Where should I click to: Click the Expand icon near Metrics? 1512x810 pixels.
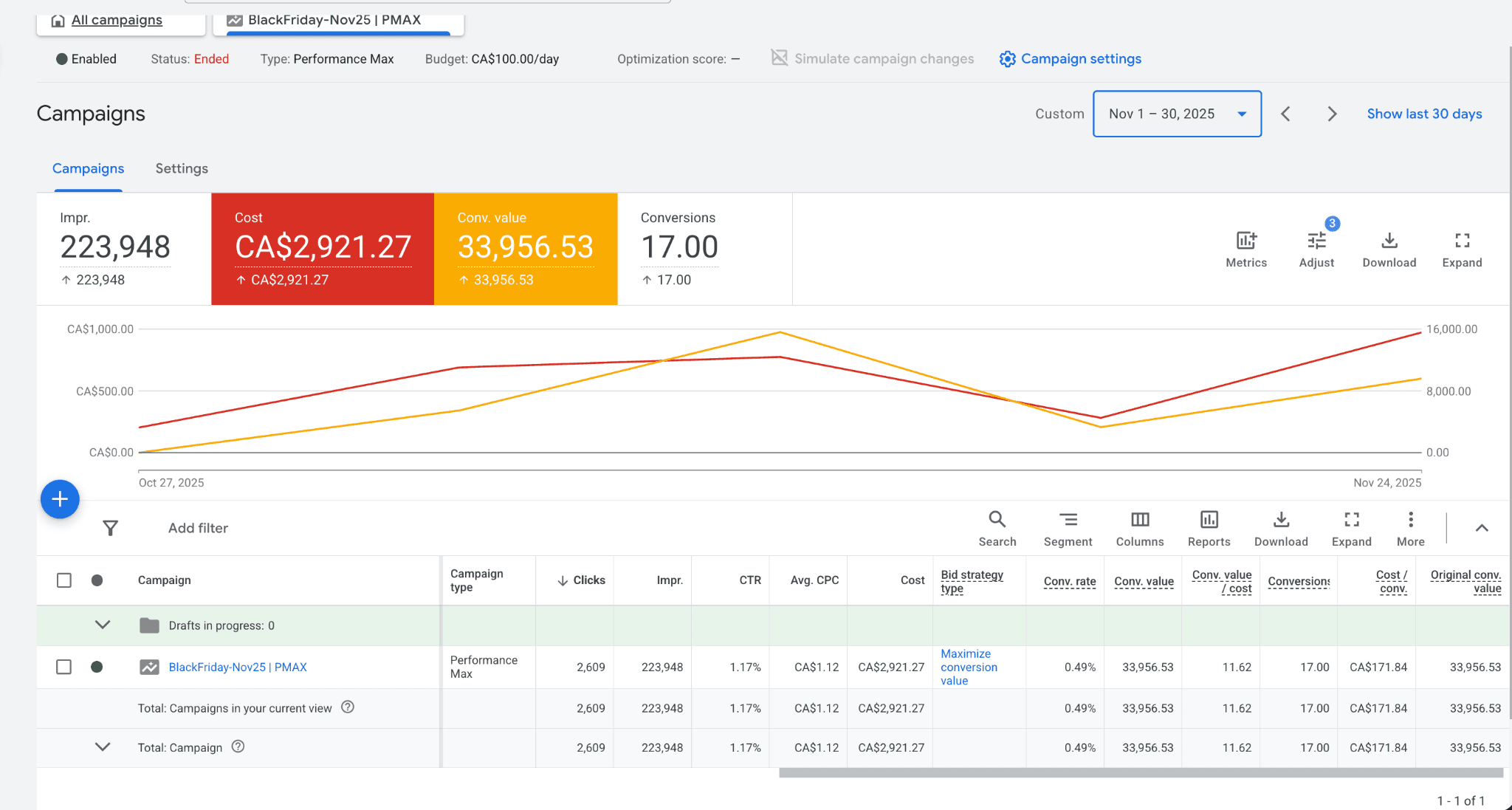1462,241
